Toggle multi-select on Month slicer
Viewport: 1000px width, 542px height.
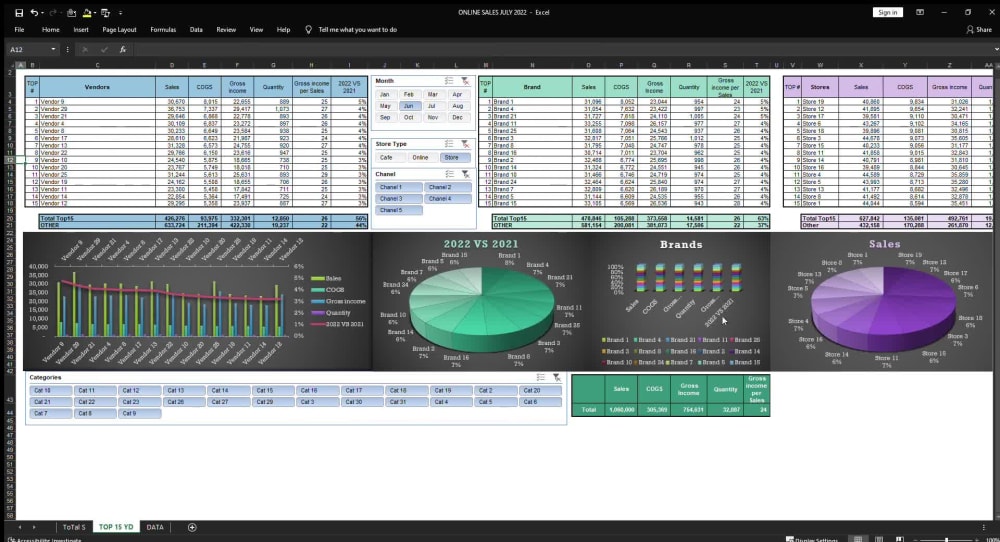[x=449, y=81]
